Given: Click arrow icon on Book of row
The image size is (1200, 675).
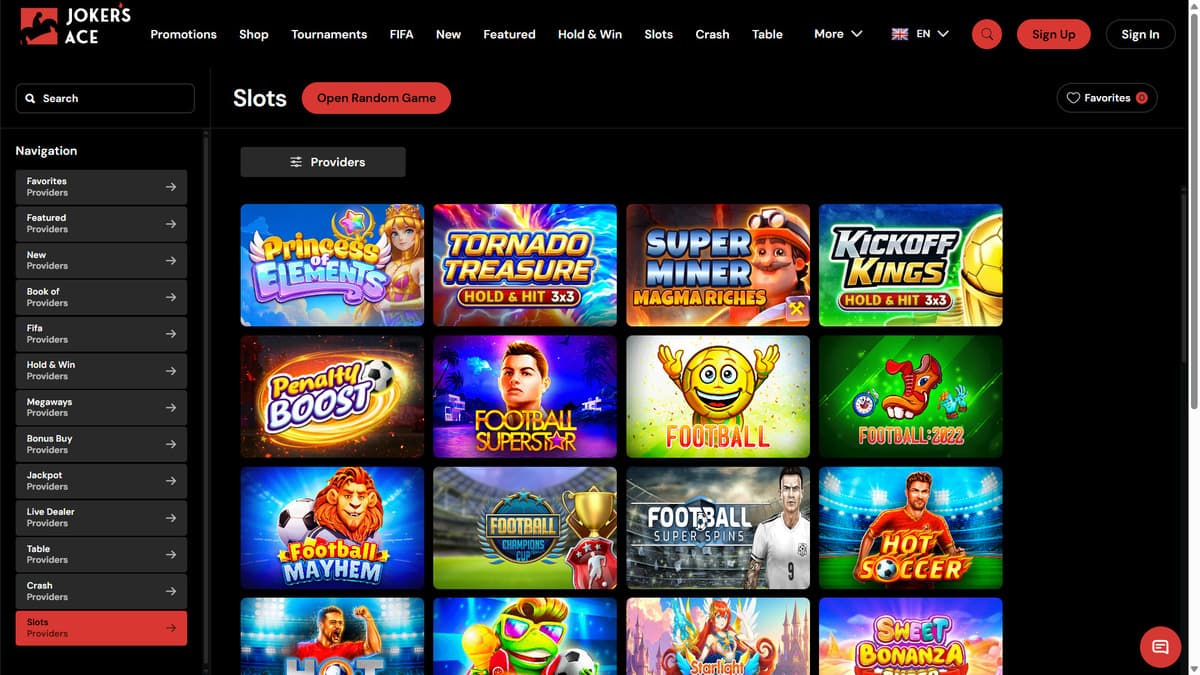Looking at the screenshot, I should click(171, 297).
